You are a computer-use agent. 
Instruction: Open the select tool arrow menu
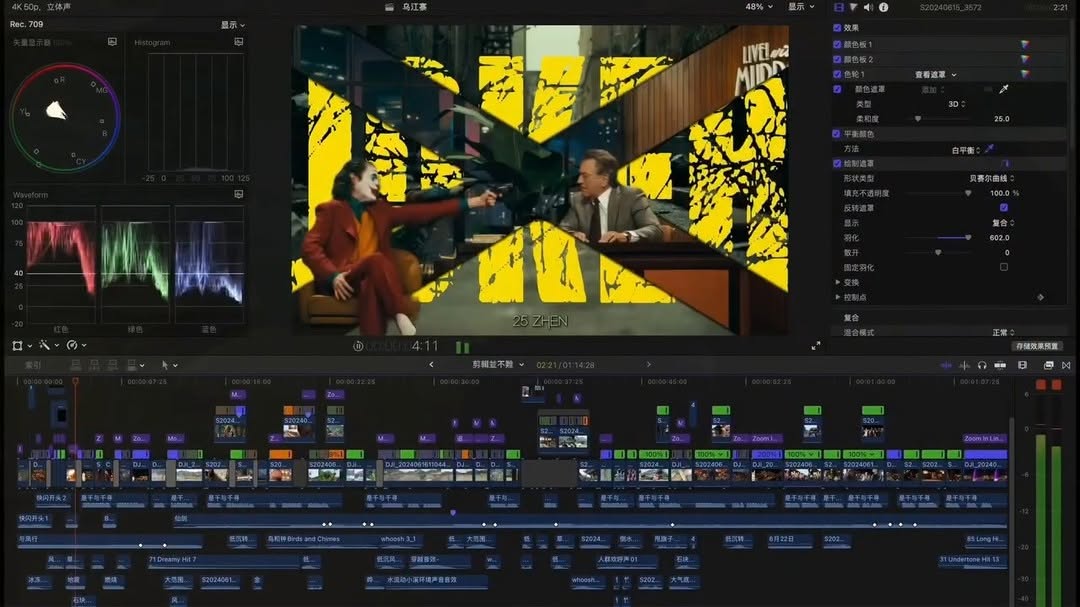(x=169, y=365)
